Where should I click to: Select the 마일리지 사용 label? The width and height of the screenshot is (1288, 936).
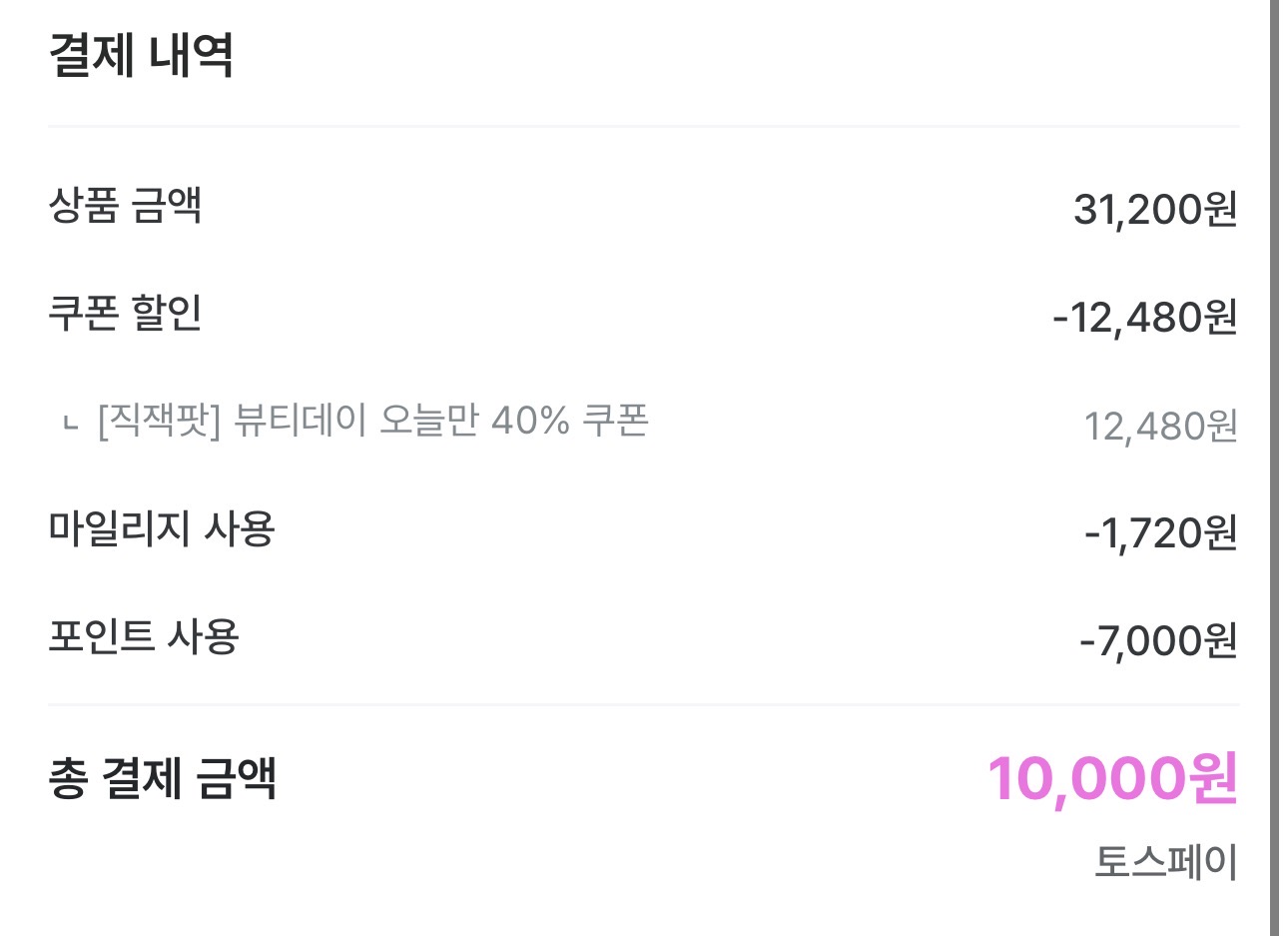coord(161,528)
